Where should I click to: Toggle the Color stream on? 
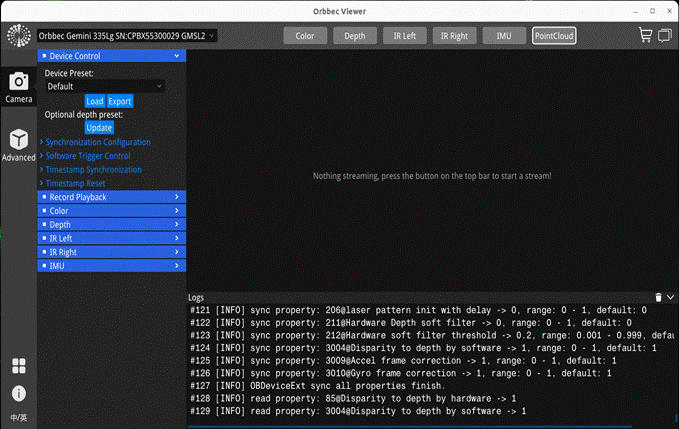(x=305, y=36)
